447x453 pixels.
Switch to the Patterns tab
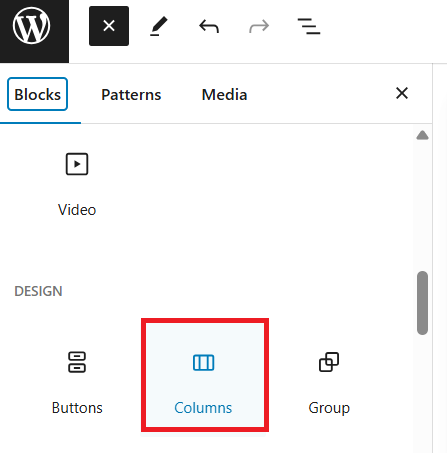point(131,95)
